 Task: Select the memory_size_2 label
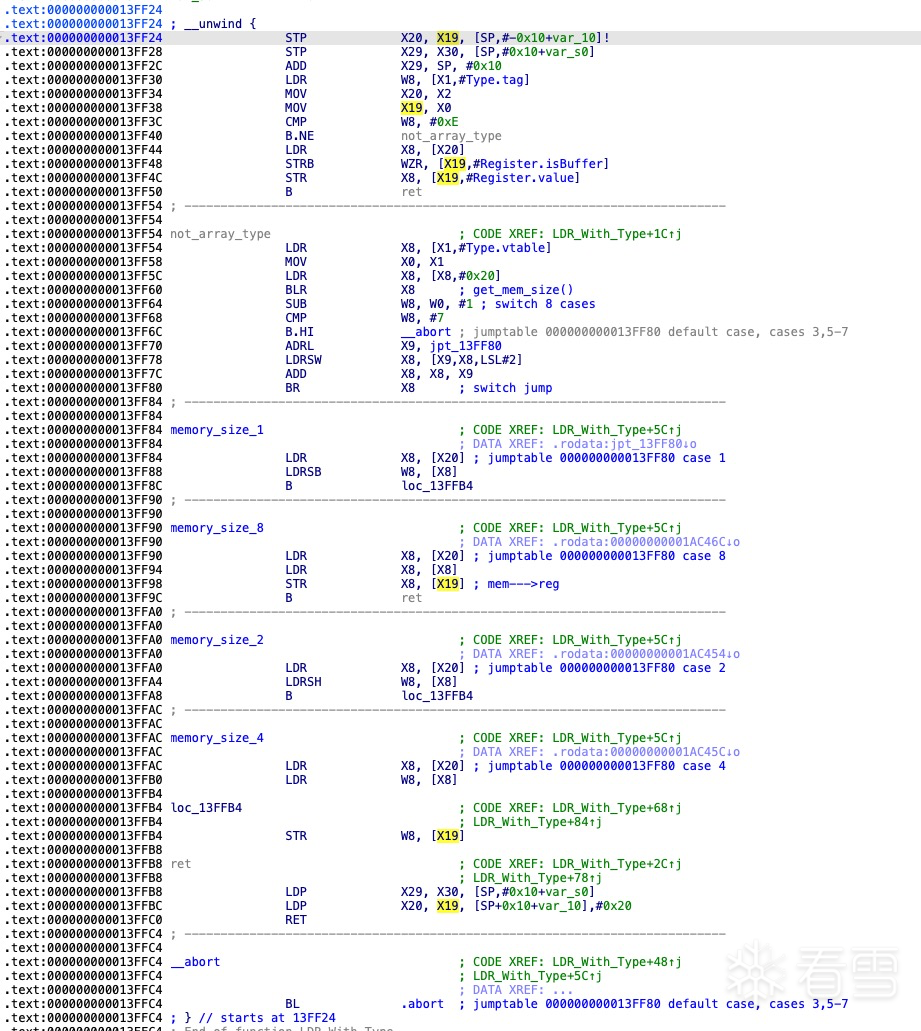click(x=217, y=640)
